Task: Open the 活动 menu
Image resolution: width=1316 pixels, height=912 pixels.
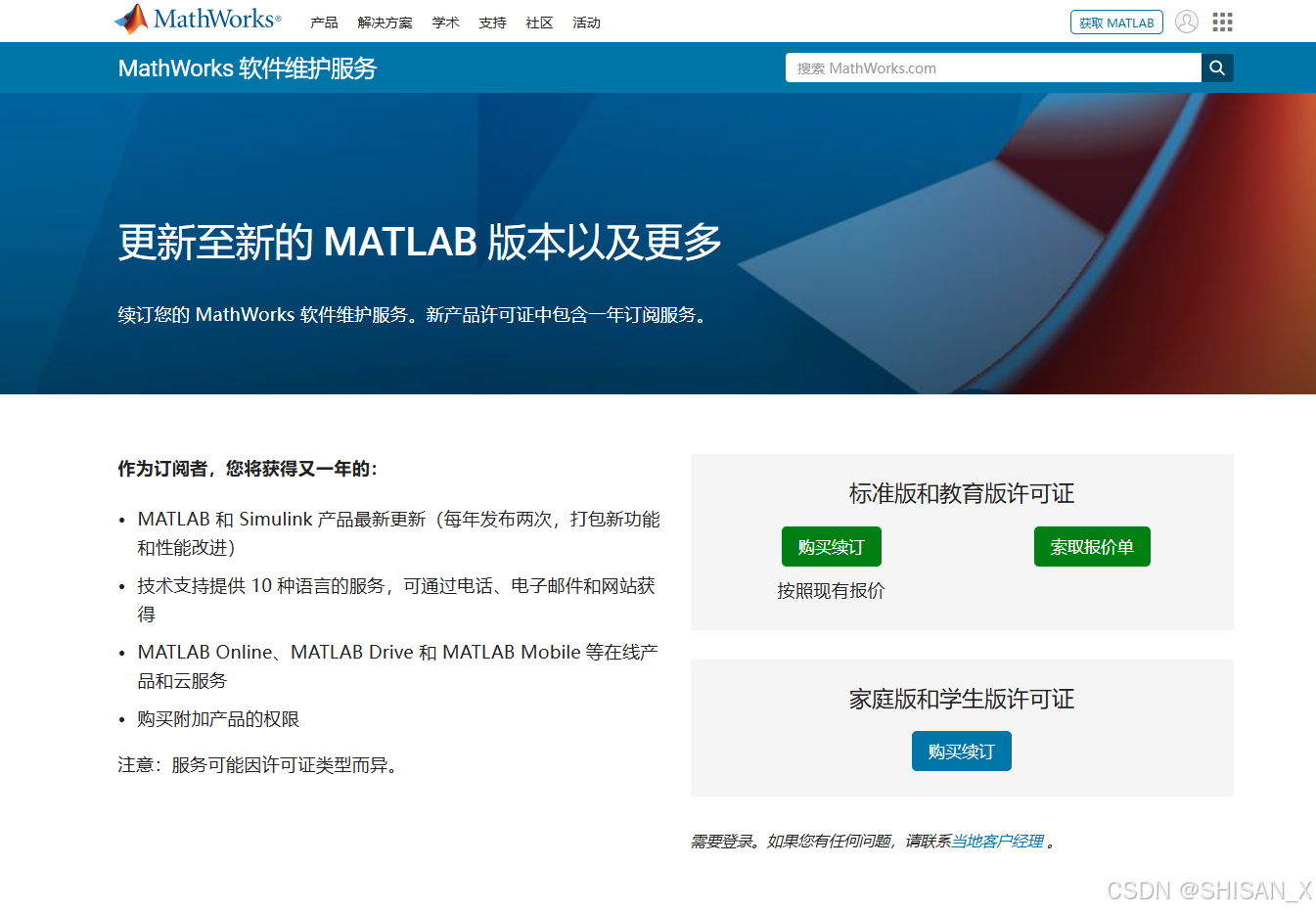Action: click(x=586, y=23)
